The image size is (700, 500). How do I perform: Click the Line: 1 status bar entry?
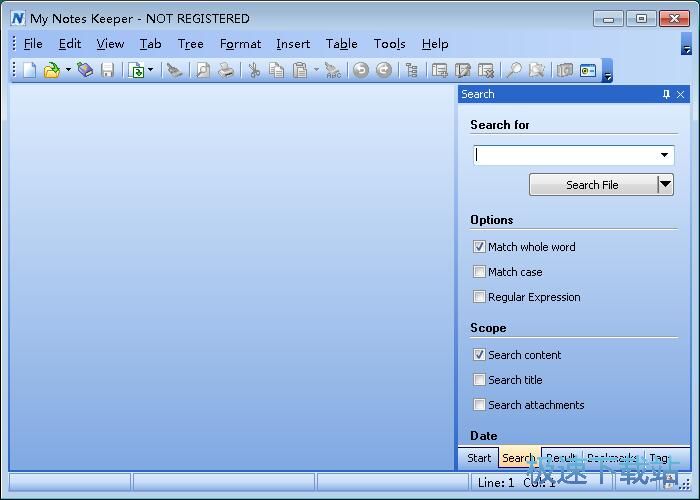(496, 483)
